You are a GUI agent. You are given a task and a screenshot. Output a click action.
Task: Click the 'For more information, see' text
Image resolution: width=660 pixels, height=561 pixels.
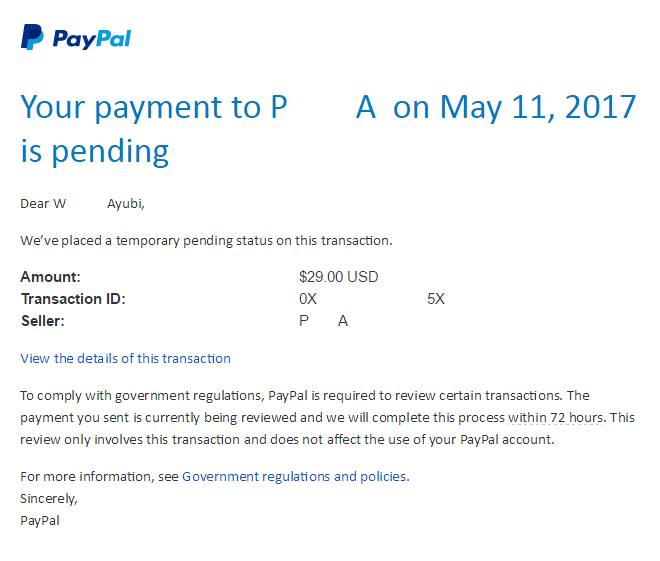(x=99, y=476)
